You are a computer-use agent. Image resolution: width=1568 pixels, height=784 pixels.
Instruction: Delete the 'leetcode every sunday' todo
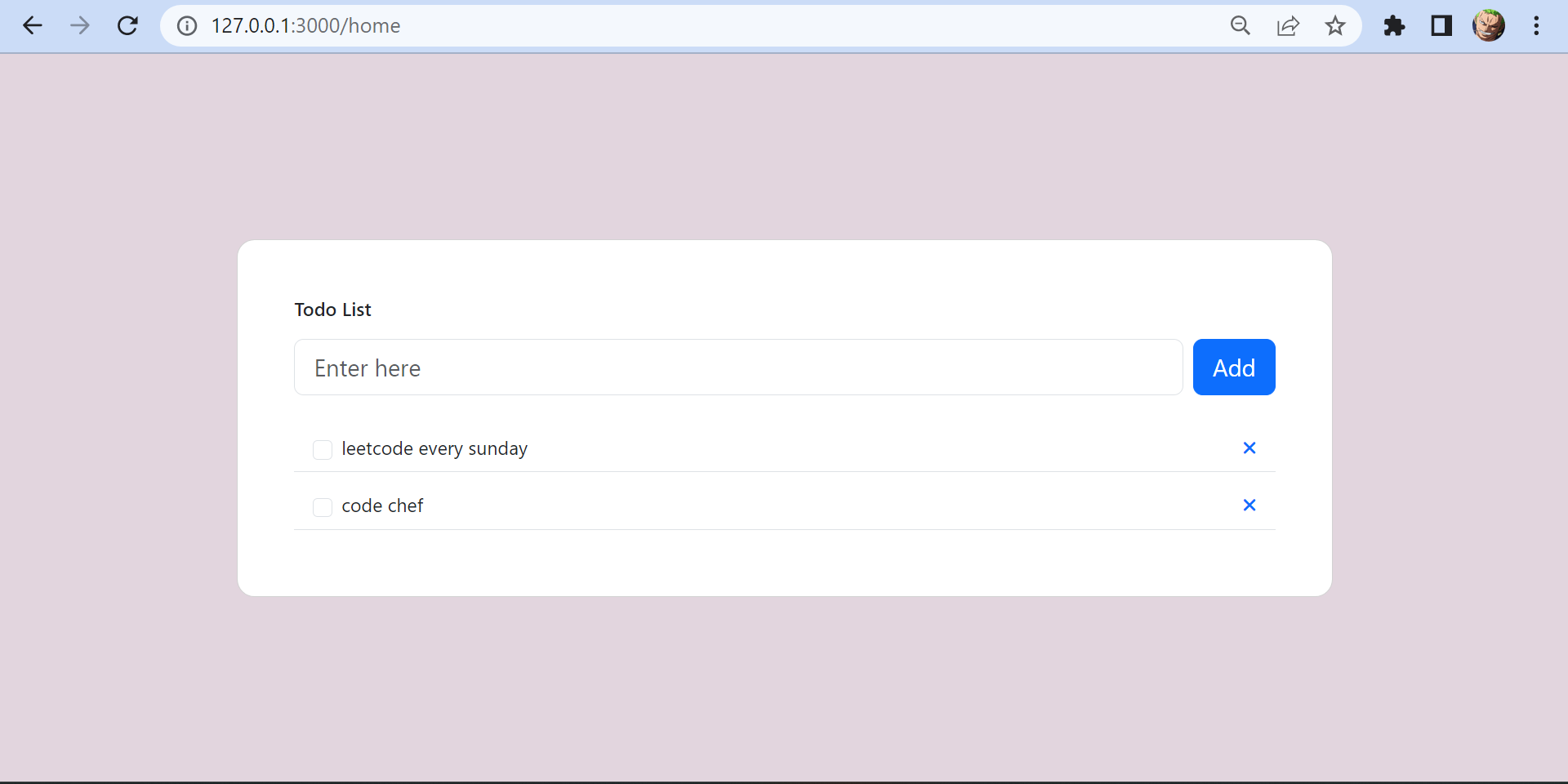point(1249,448)
